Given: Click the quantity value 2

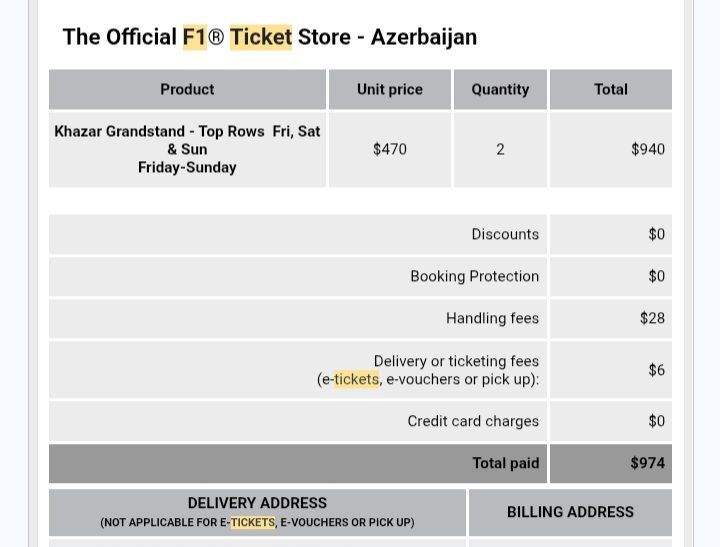Looking at the screenshot, I should click(x=500, y=149).
